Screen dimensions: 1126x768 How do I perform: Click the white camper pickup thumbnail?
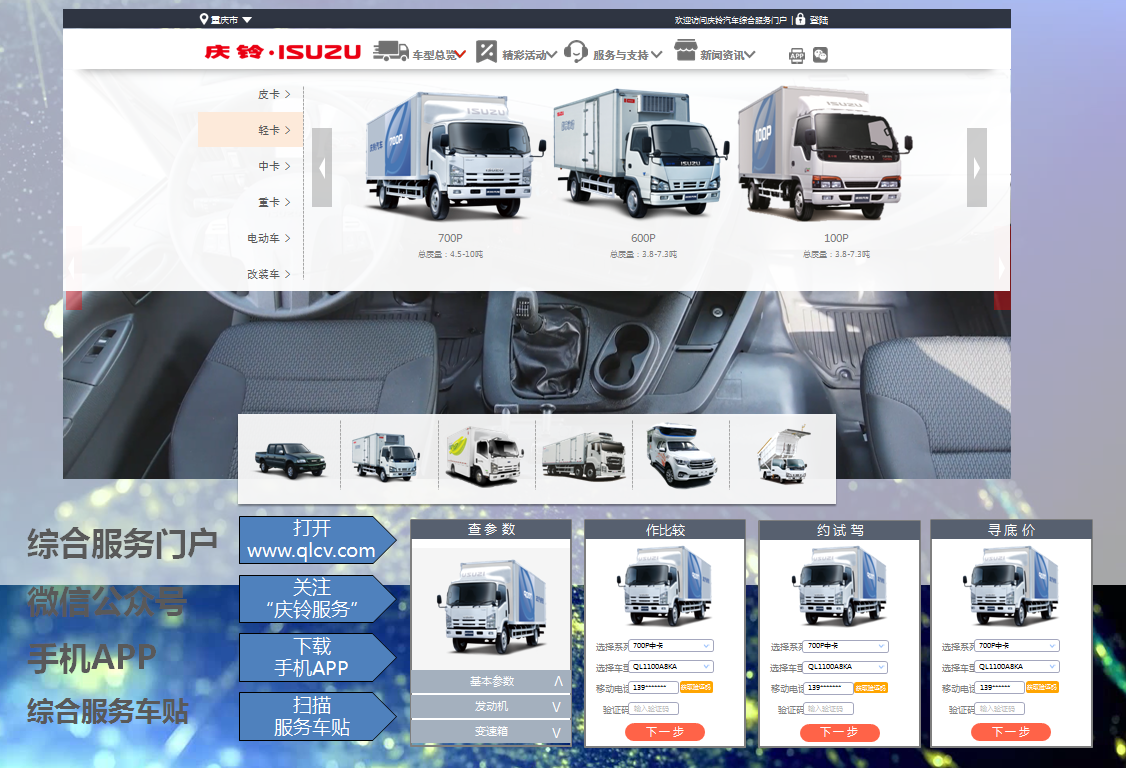click(681, 454)
